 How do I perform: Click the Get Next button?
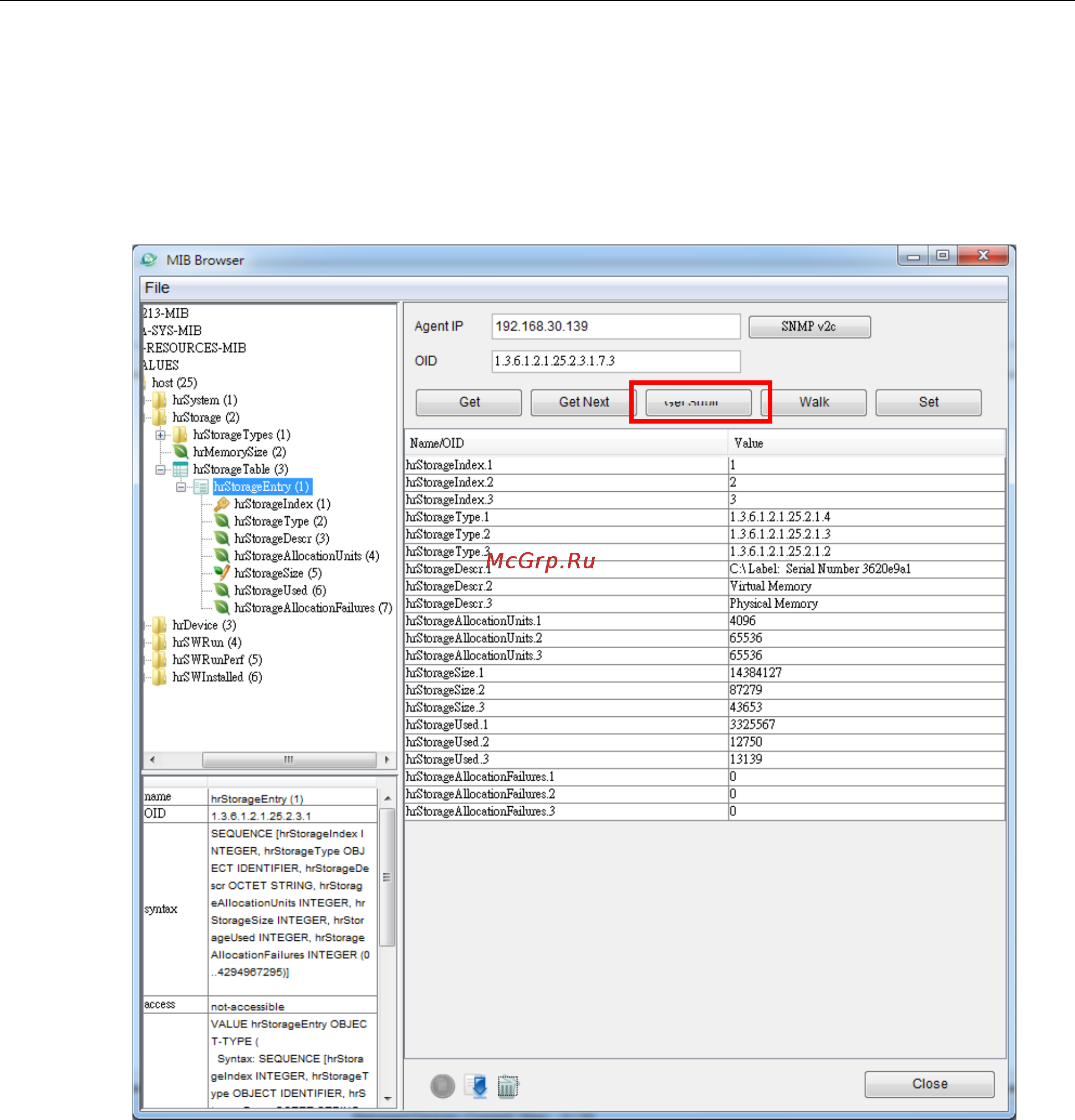[583, 403]
